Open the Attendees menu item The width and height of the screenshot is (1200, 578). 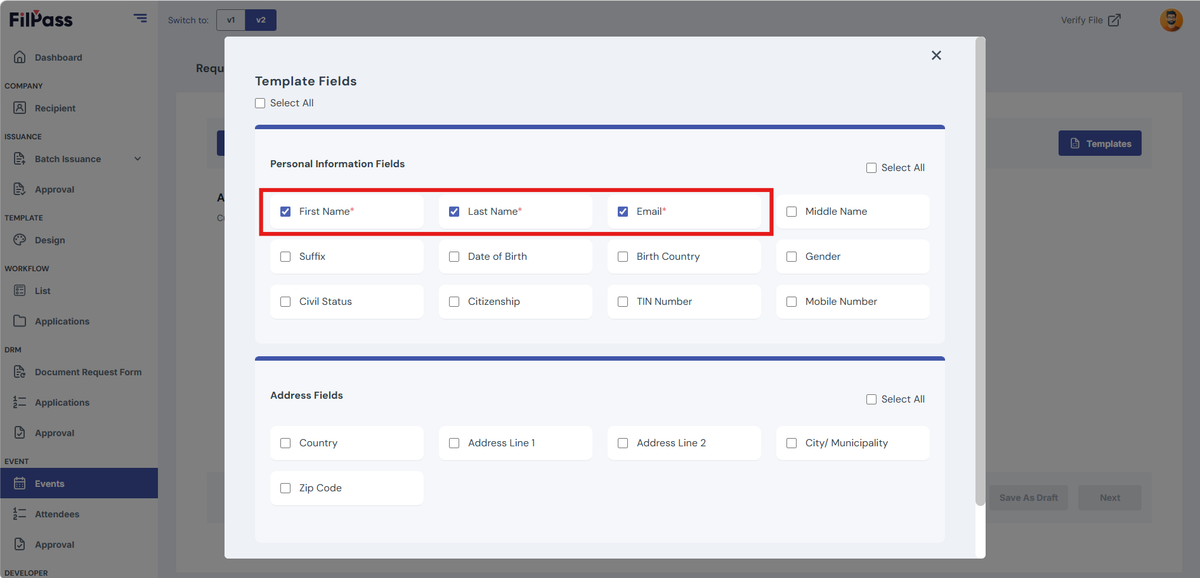tap(79, 514)
